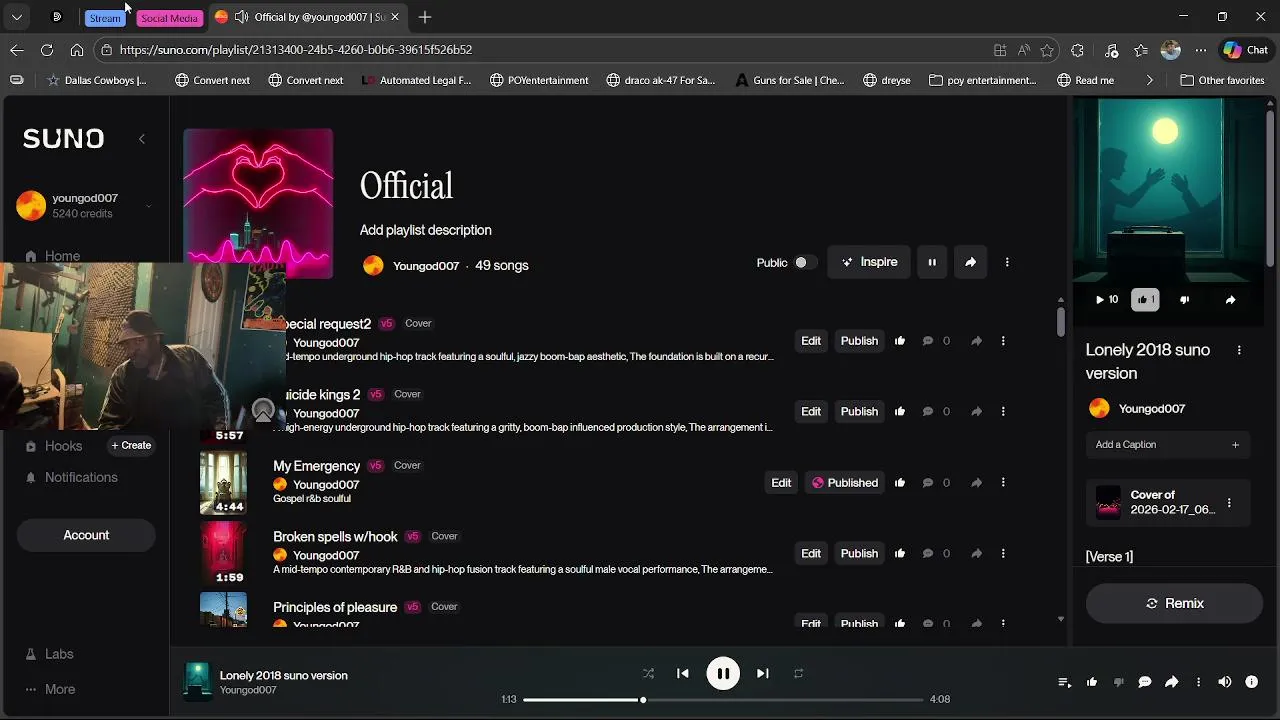
Task: Open the Account button in the sidebar
Action: 86,535
